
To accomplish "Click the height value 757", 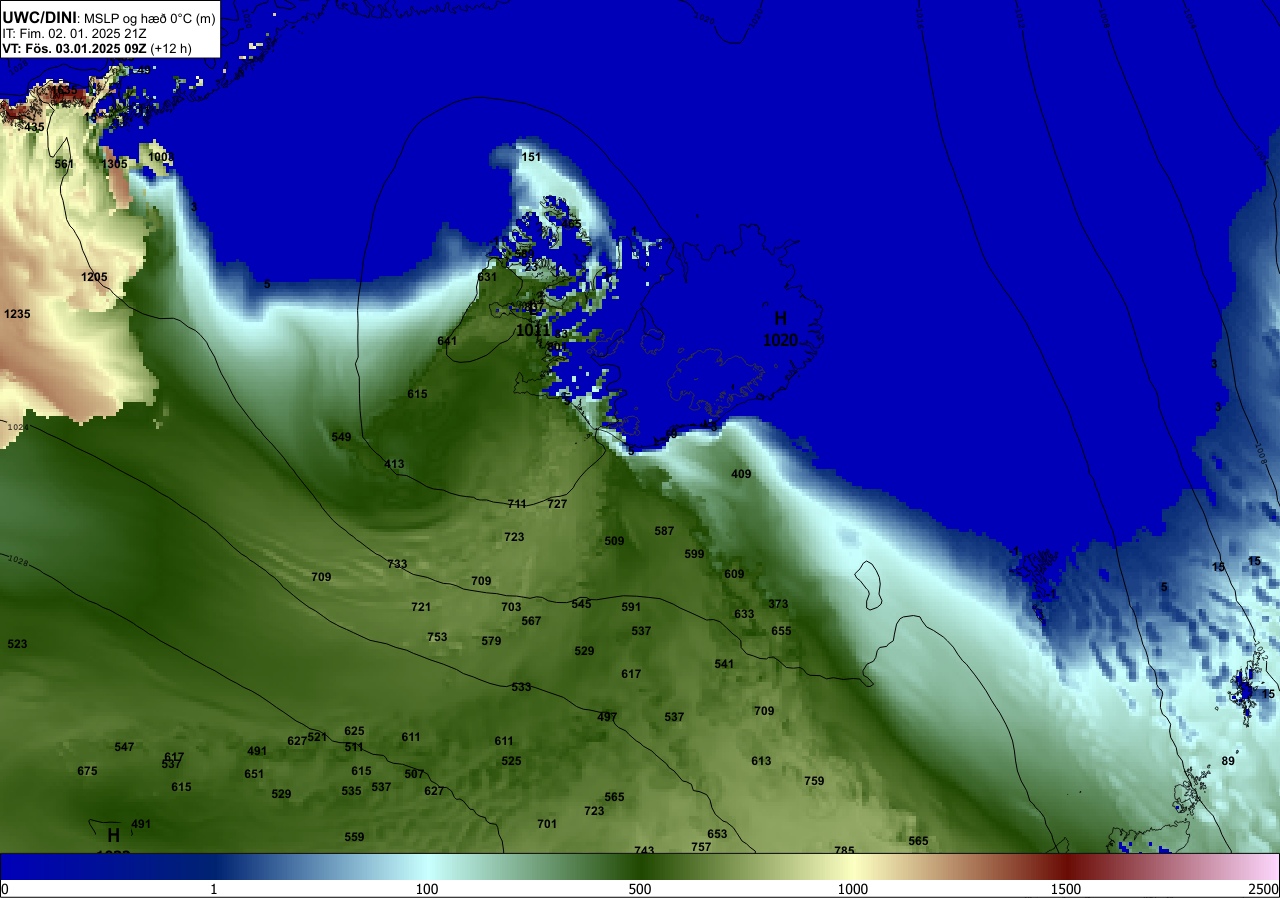I will [701, 847].
